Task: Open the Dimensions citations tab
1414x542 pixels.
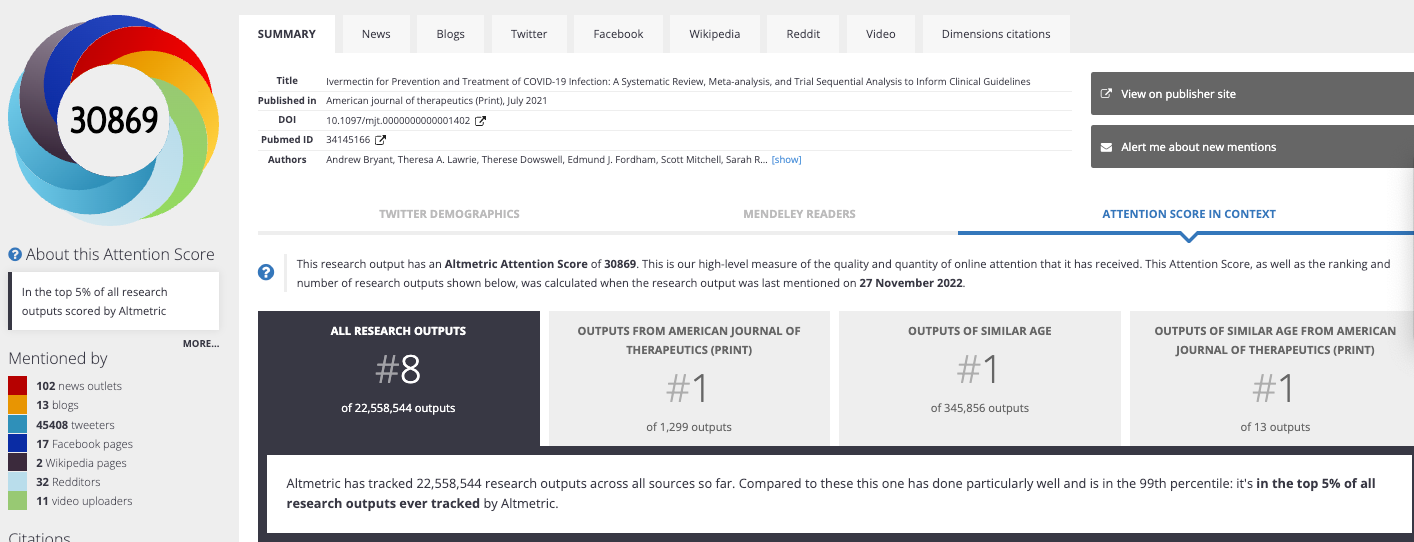Action: [996, 34]
